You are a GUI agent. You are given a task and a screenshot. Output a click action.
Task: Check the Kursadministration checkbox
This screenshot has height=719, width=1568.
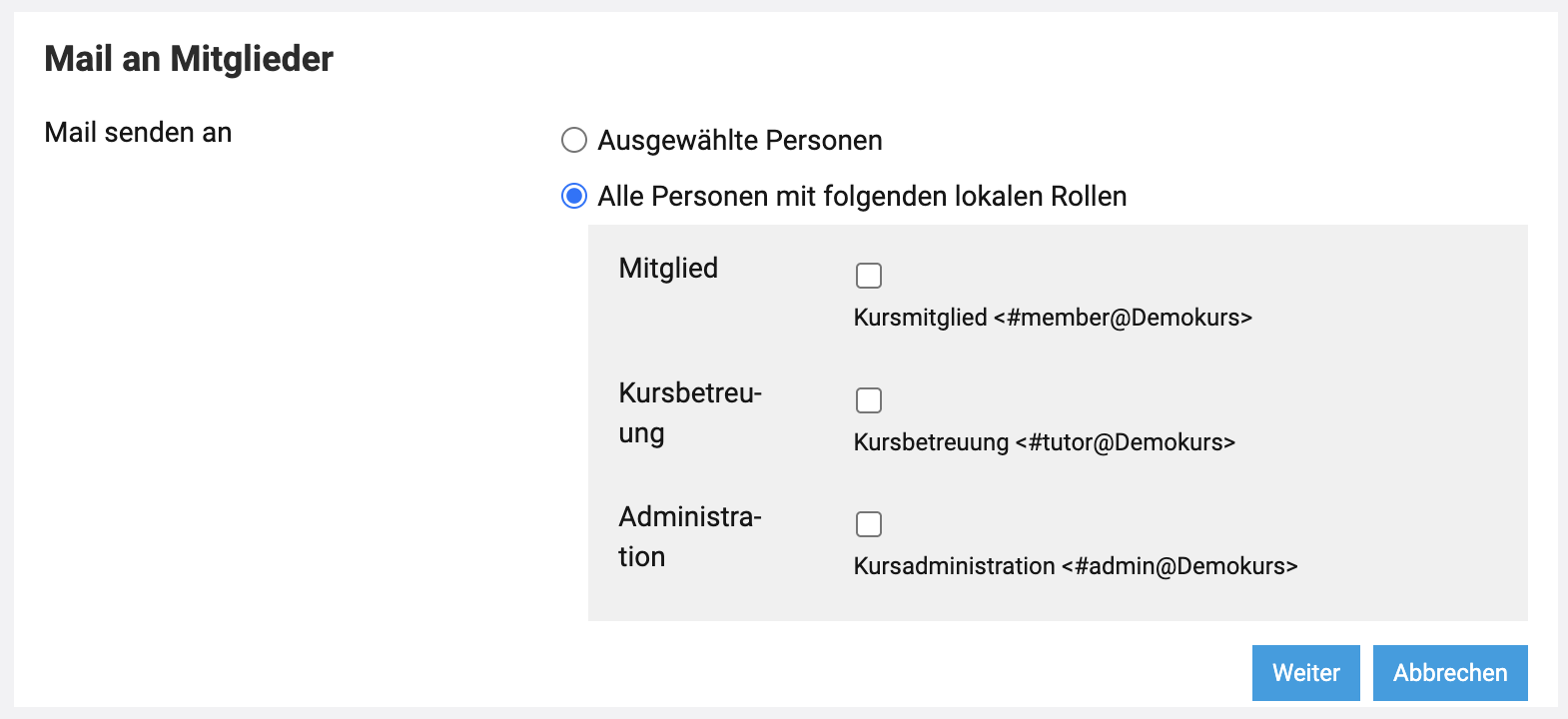(x=869, y=524)
